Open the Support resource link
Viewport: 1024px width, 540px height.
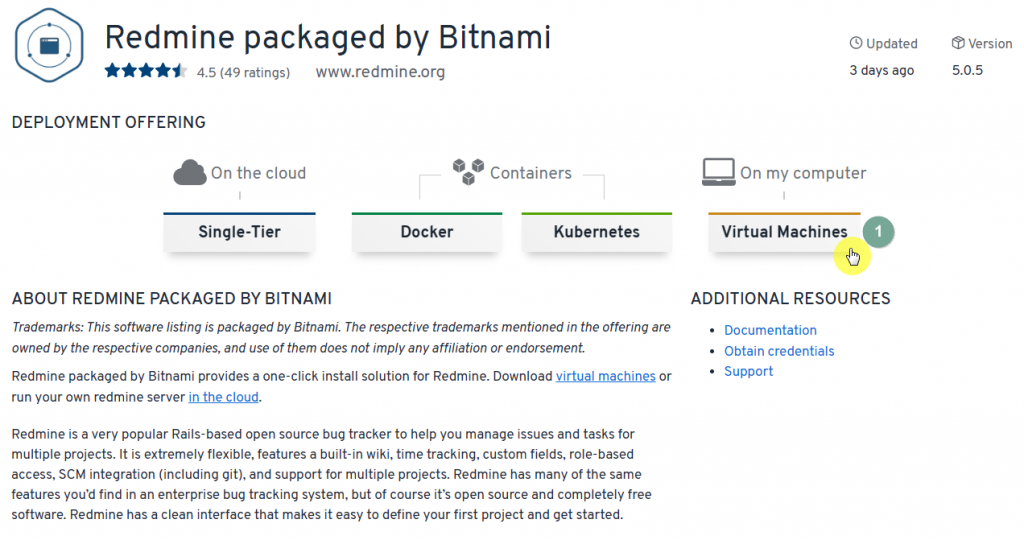click(748, 371)
